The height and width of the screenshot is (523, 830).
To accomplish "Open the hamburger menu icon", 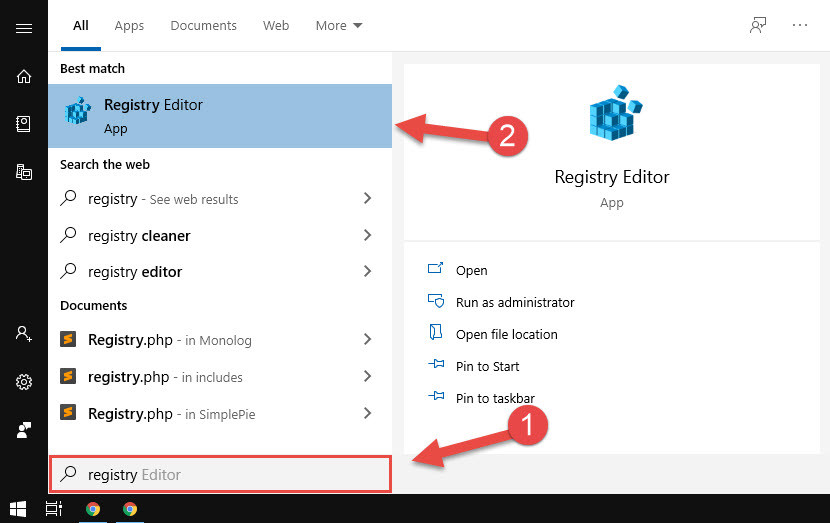I will pyautogui.click(x=24, y=29).
